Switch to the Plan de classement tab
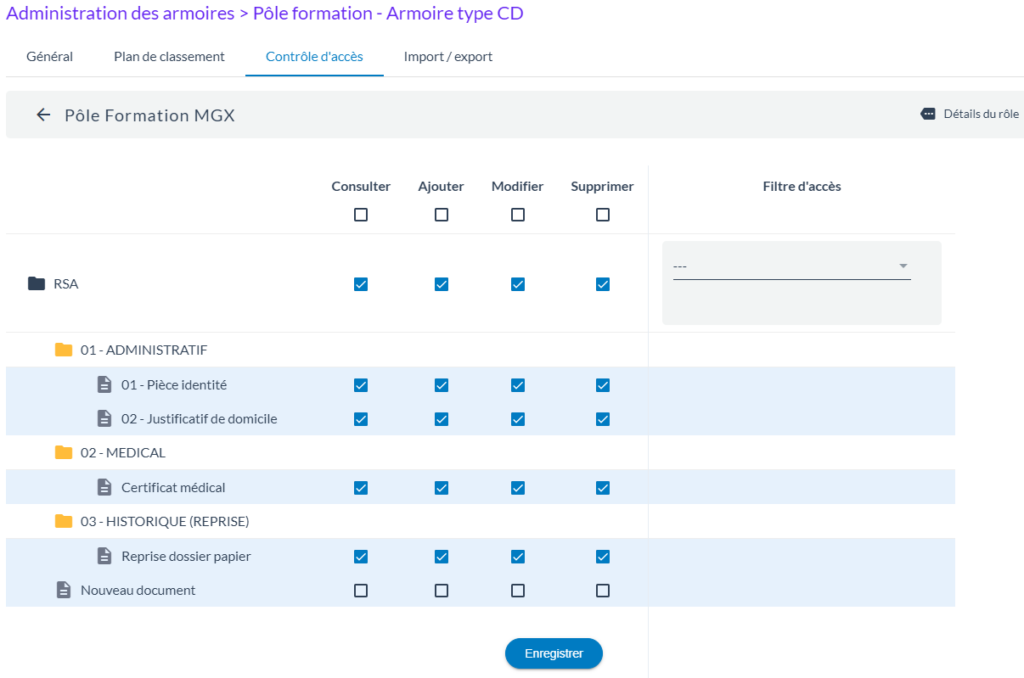1024x678 pixels. point(169,57)
